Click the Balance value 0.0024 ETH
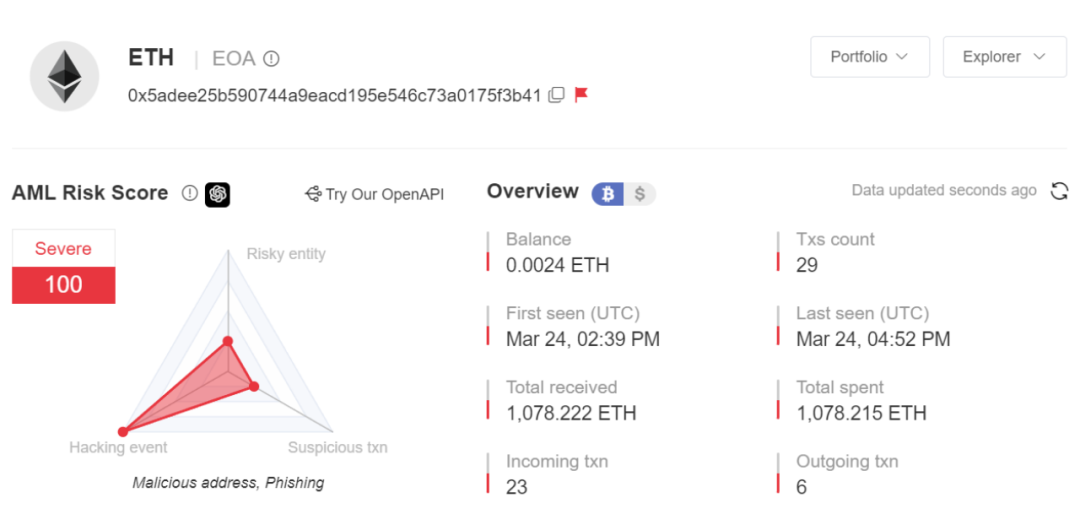Viewport: 1080px width, 525px height. (557, 265)
